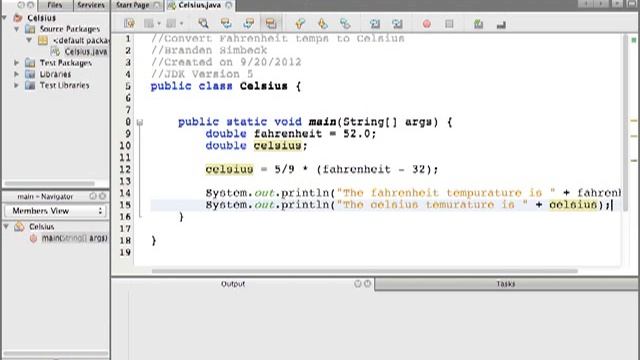Click the Test Libraries folder icon
Viewport: 640px width, 360px height.
[30, 85]
